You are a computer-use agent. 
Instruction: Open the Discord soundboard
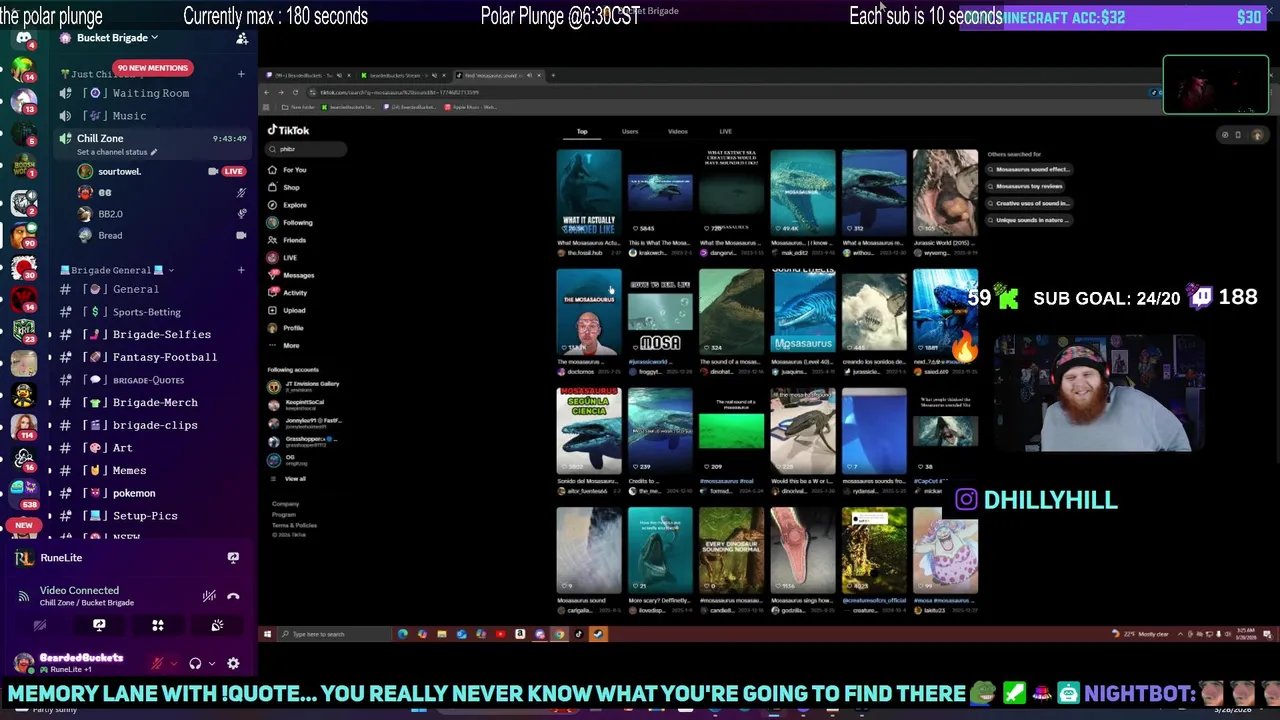[217, 626]
